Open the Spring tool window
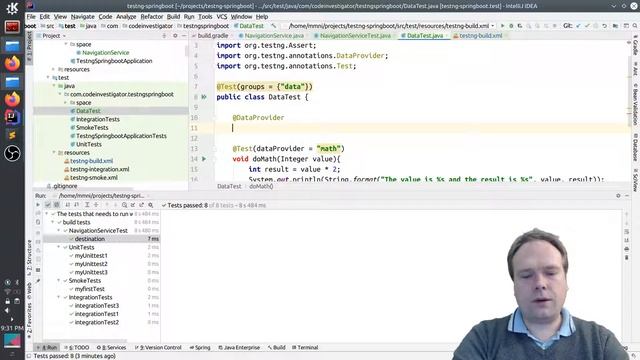 point(200,347)
